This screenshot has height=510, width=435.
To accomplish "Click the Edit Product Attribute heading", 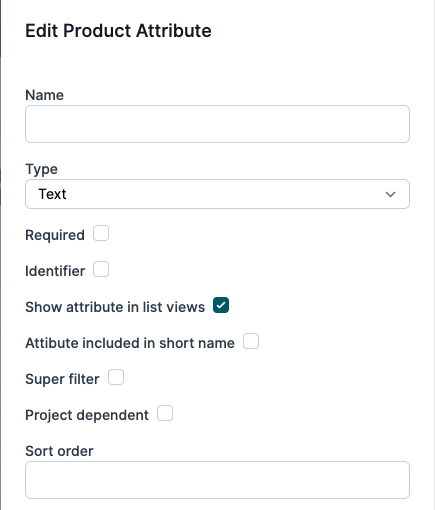I will (118, 31).
